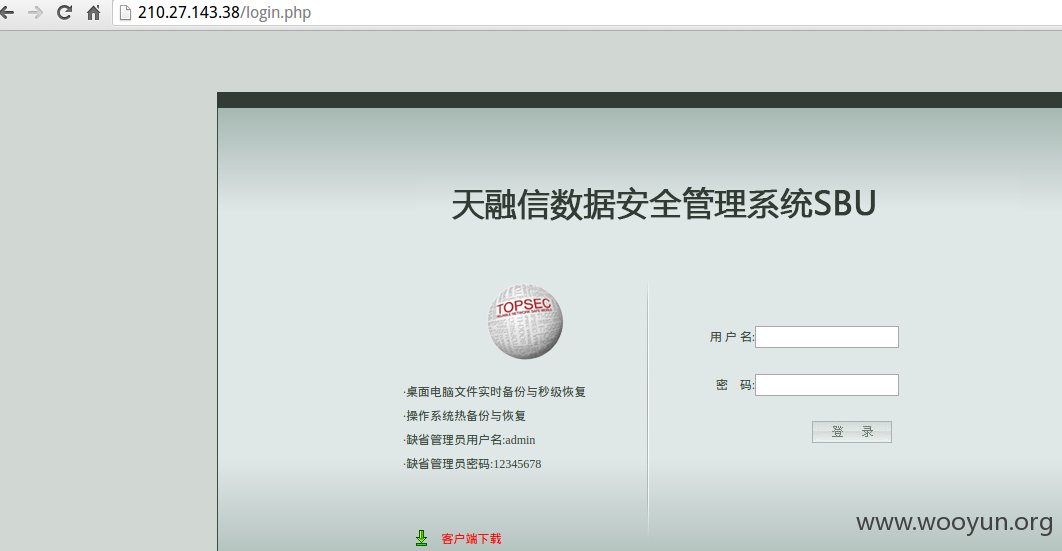Click the 操作系统热备份与恢复 line

[465, 416]
